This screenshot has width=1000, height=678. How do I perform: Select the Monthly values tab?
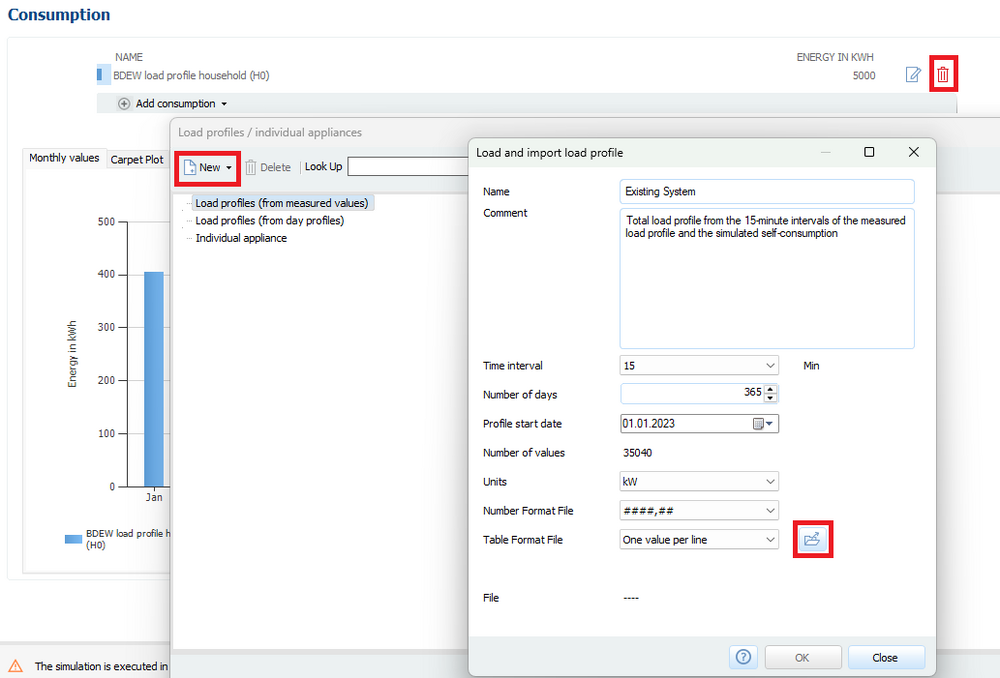(x=64, y=158)
